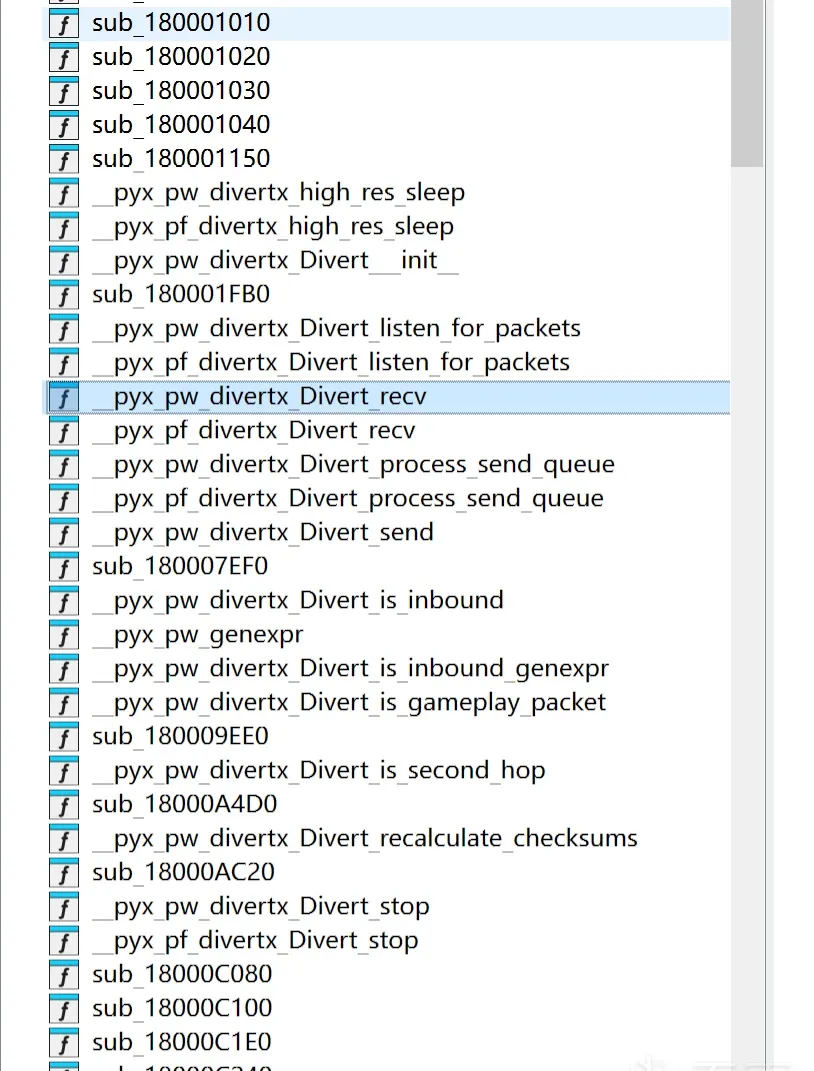Select __pyx_pf_divertx_high_res_sleep function name
The image size is (814, 1071).
tap(273, 226)
